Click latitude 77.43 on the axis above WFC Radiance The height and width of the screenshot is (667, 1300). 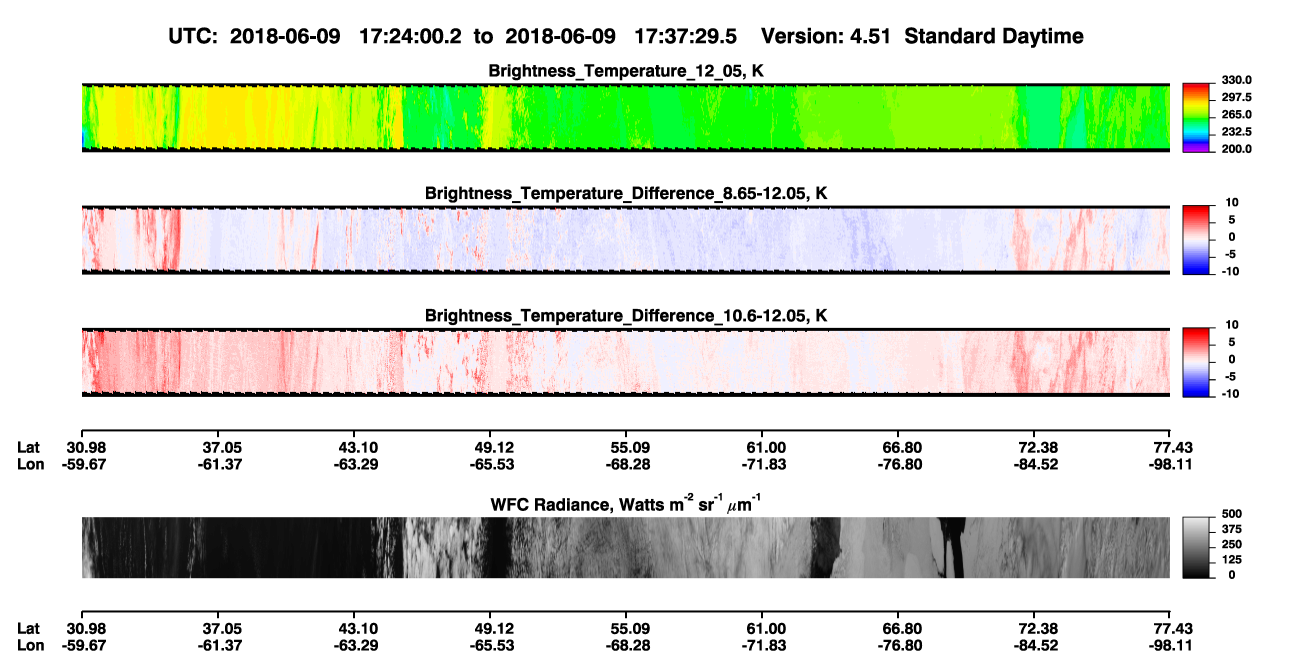coord(1173,447)
